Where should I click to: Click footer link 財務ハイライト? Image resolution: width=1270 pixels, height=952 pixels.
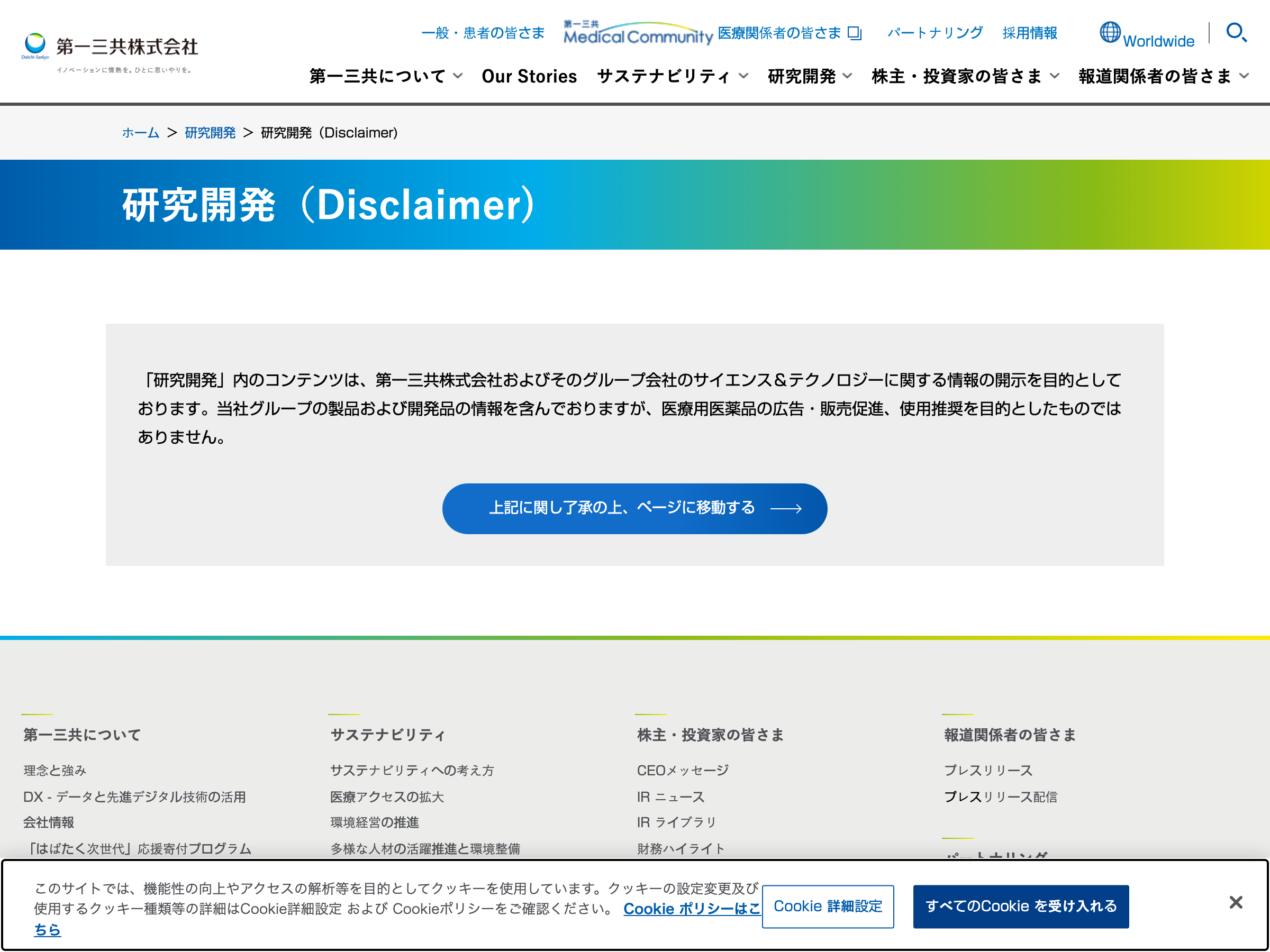point(681,848)
